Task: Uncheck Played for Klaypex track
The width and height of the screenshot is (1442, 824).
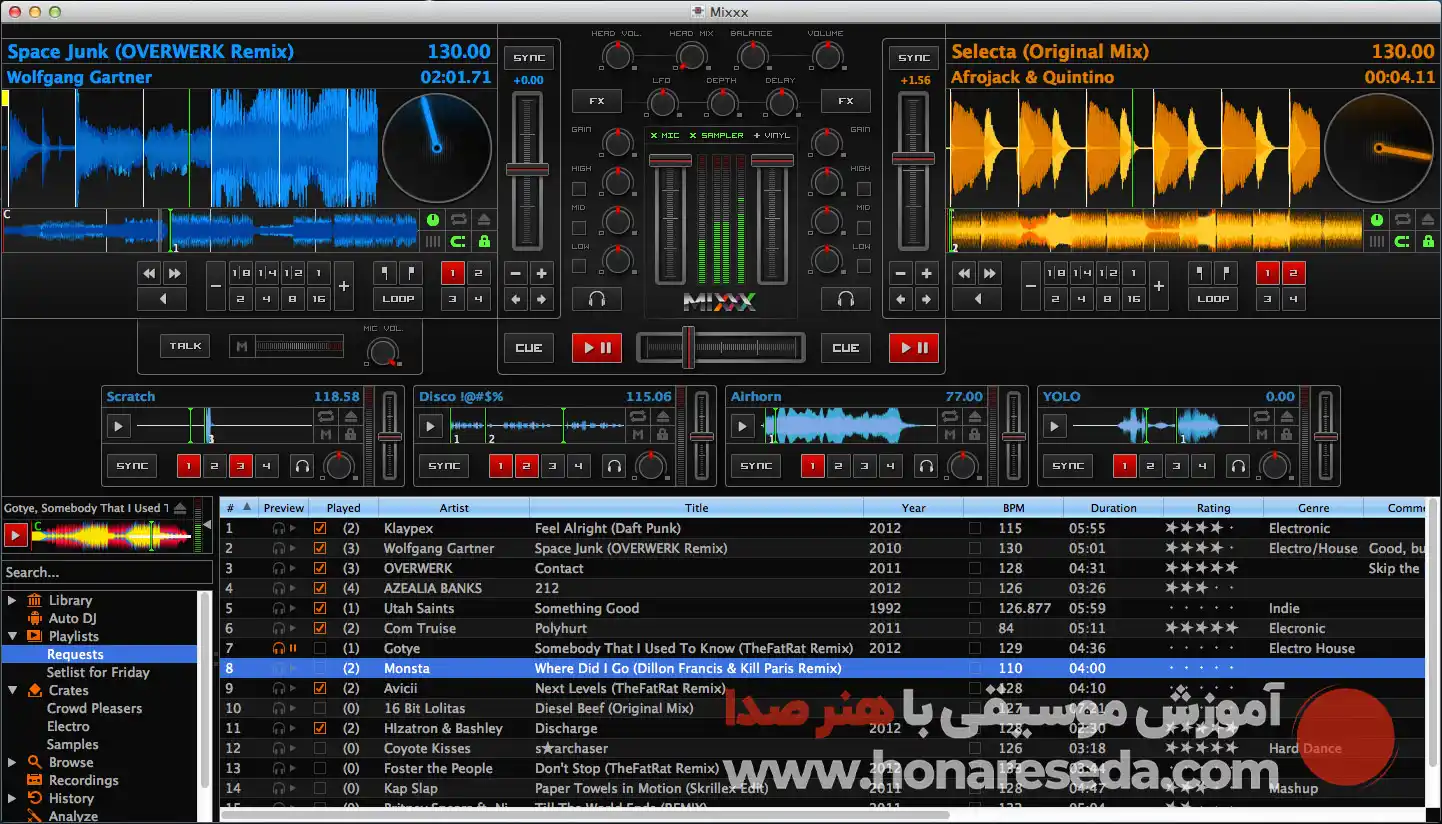Action: tap(320, 528)
